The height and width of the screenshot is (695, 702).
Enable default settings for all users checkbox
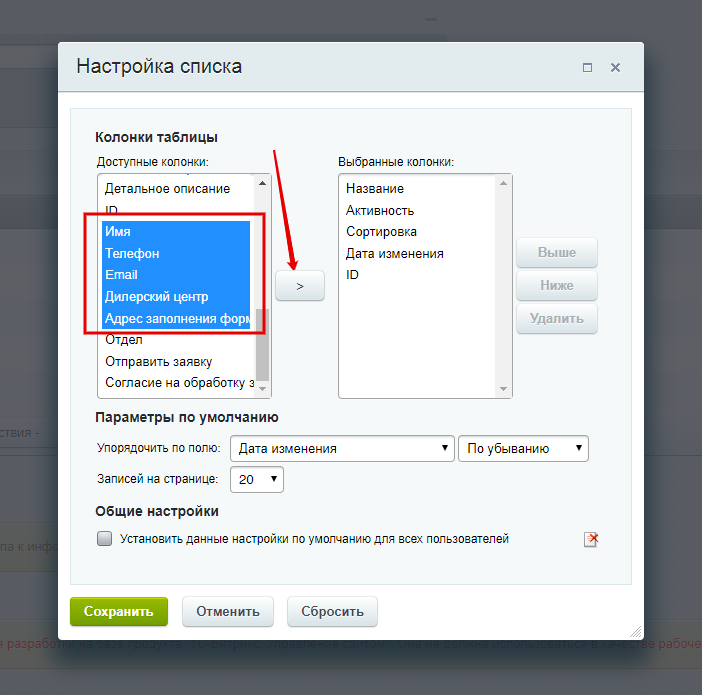click(x=104, y=538)
